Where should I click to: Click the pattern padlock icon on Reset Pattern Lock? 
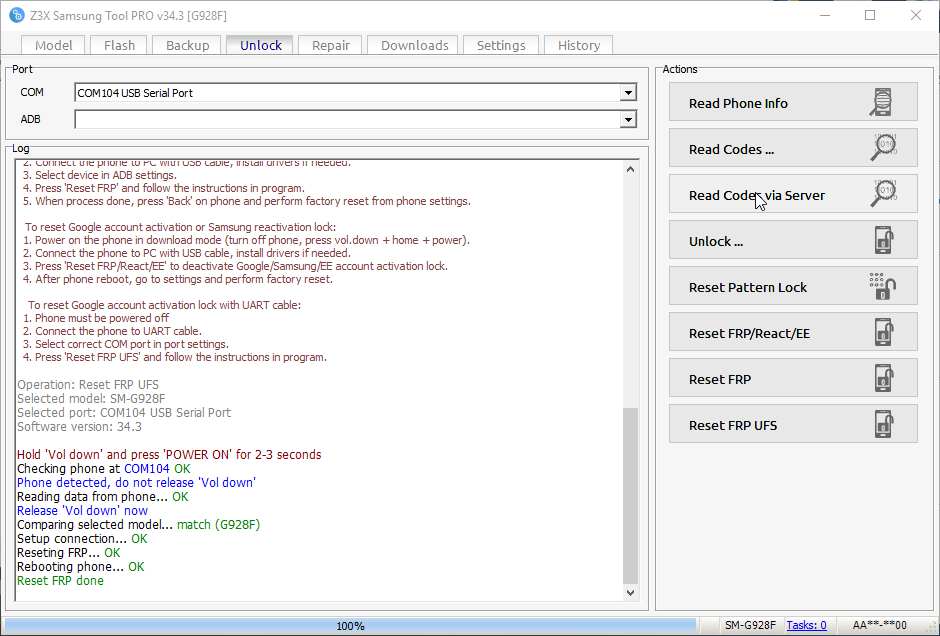pos(882,286)
